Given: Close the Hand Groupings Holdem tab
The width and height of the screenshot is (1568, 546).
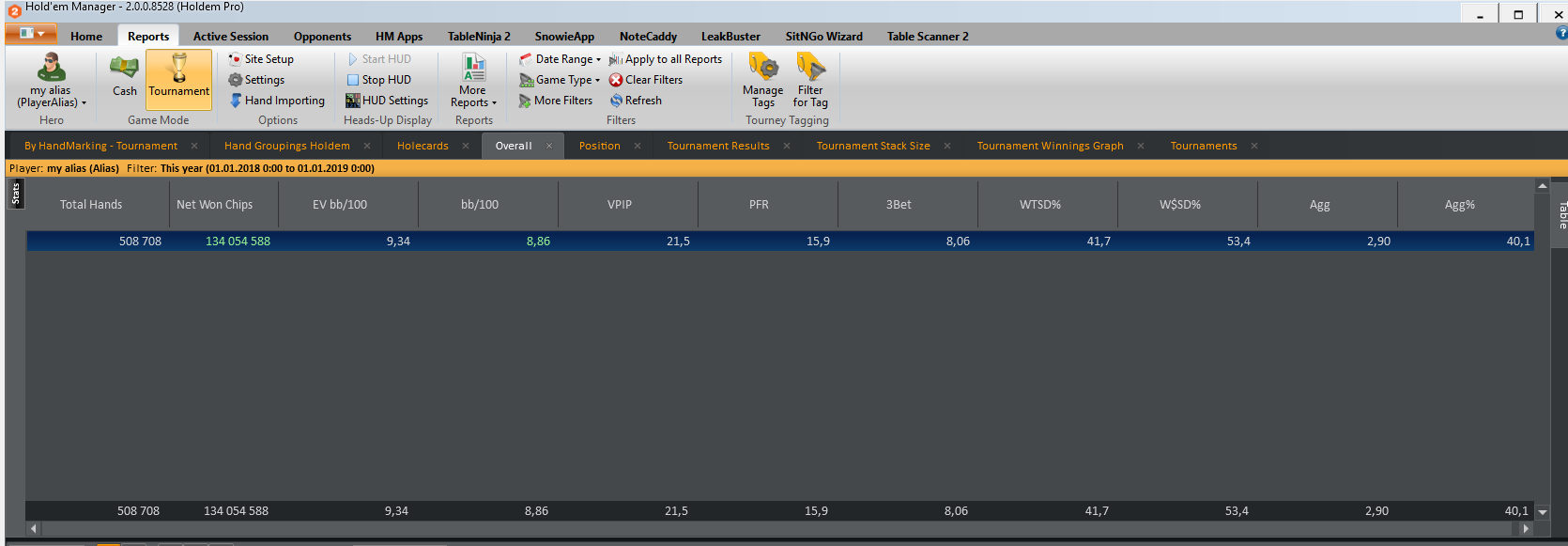Looking at the screenshot, I should point(367,146).
